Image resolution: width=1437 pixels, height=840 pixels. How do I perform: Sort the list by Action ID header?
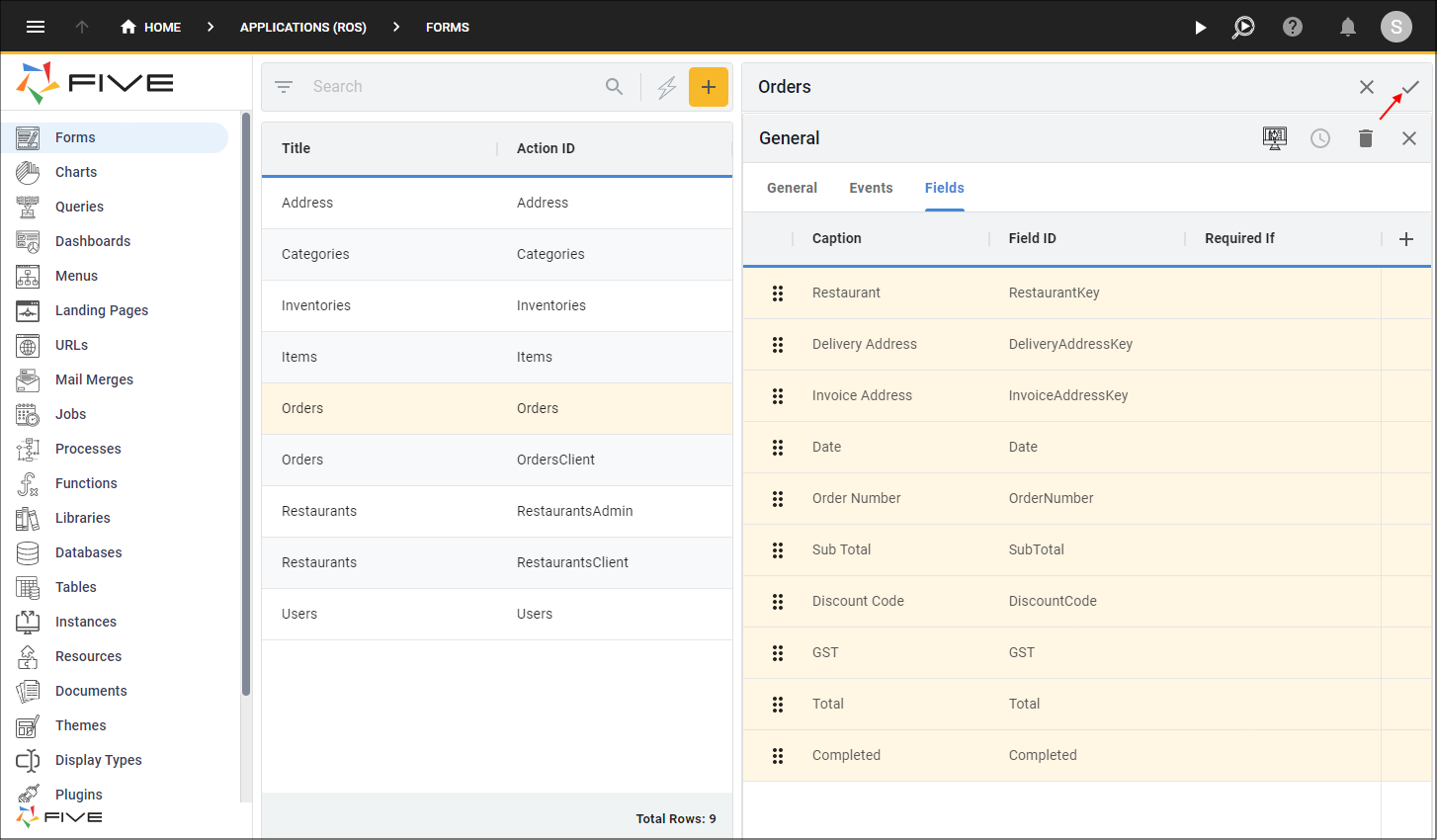(x=546, y=148)
